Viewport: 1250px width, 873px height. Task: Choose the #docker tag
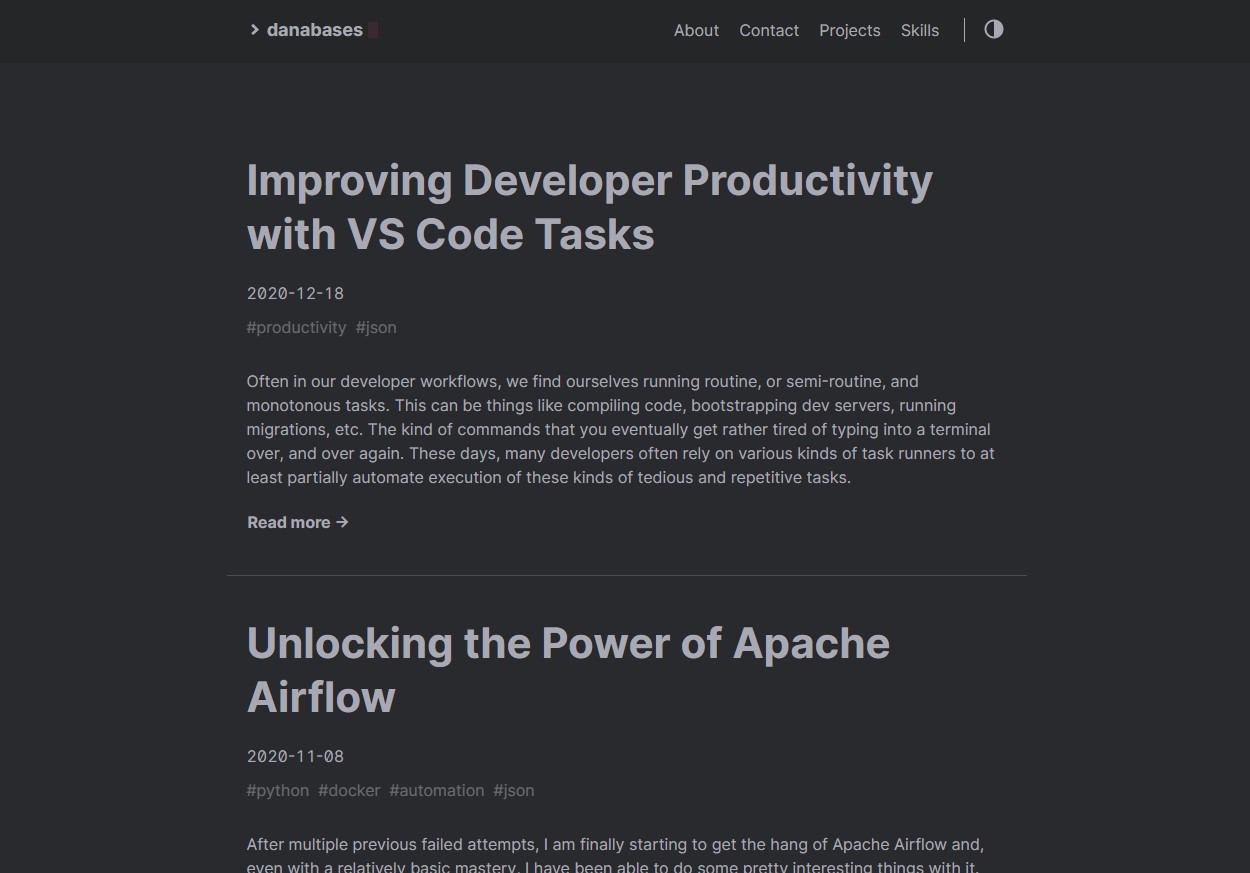tap(349, 790)
